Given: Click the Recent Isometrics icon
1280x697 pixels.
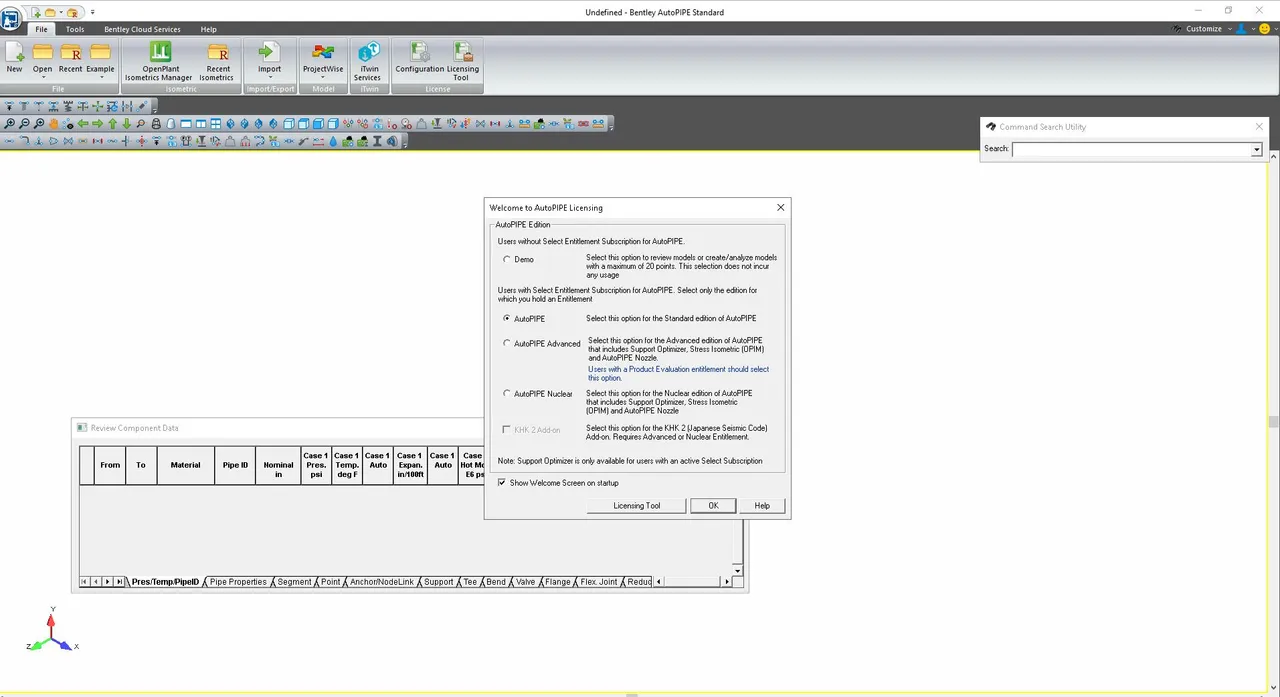Looking at the screenshot, I should tap(216, 61).
